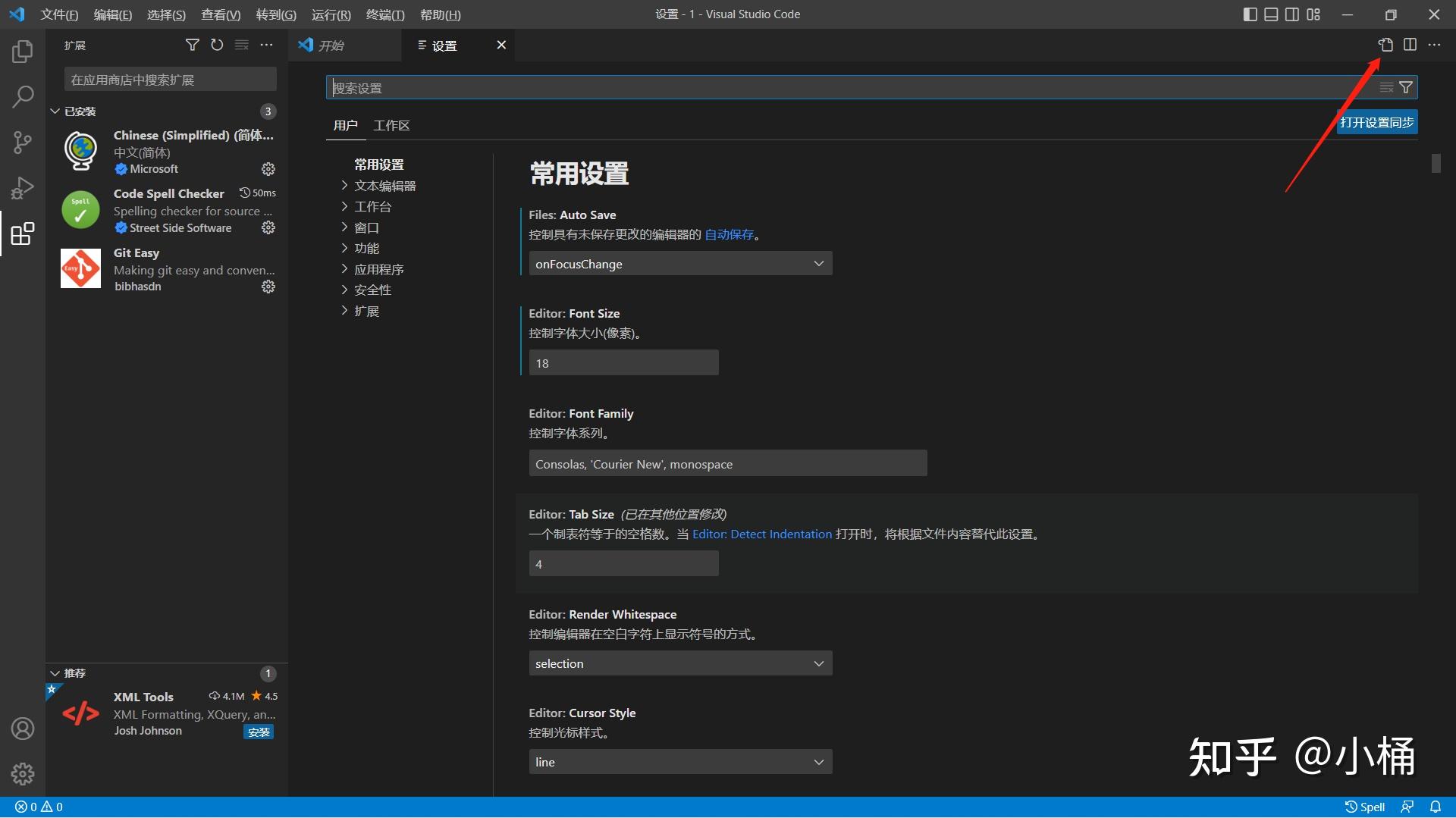Open the Cursor Style dropdown
This screenshot has height=818, width=1456.
679,761
